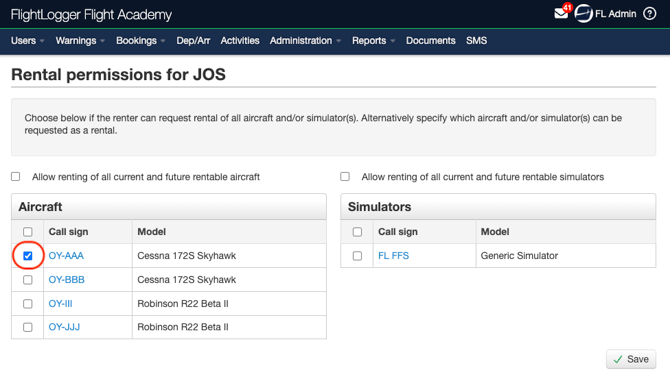This screenshot has width=670, height=381.
Task: Click the Simulators panel heading
Action: pyautogui.click(x=379, y=207)
